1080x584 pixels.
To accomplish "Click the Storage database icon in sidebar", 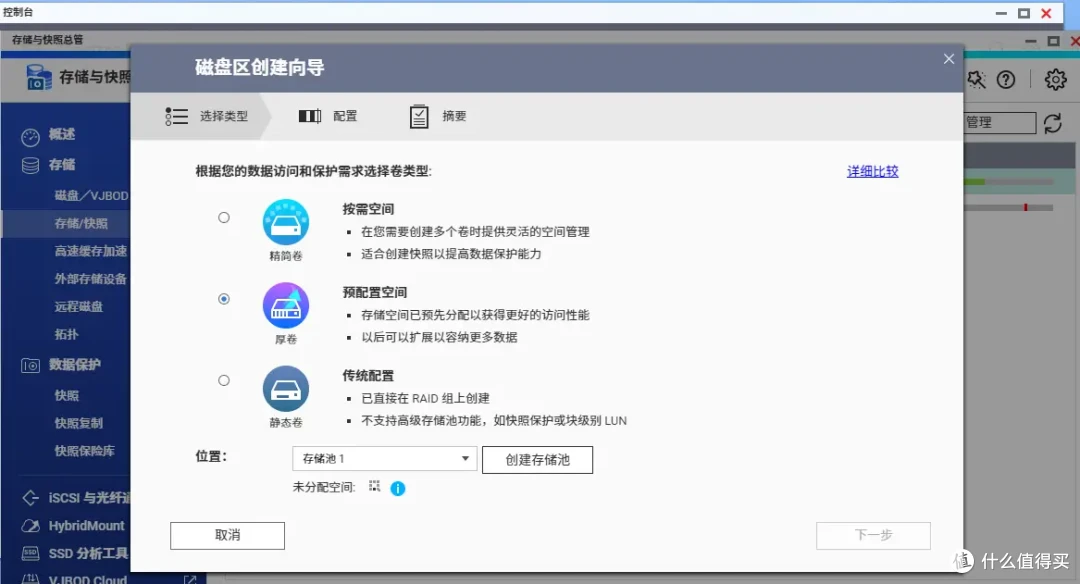I will (x=30, y=165).
